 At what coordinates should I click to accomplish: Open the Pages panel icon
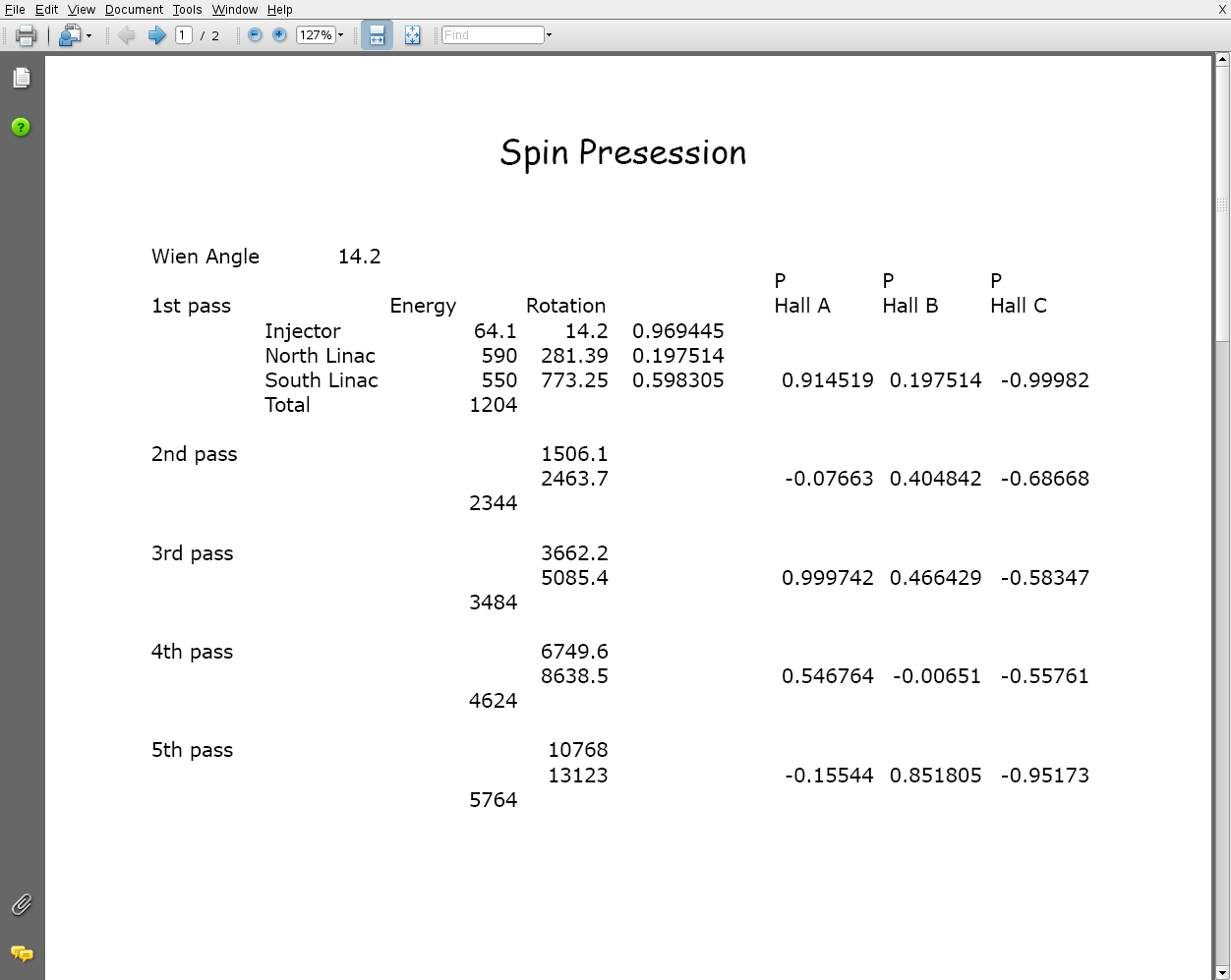click(x=22, y=78)
